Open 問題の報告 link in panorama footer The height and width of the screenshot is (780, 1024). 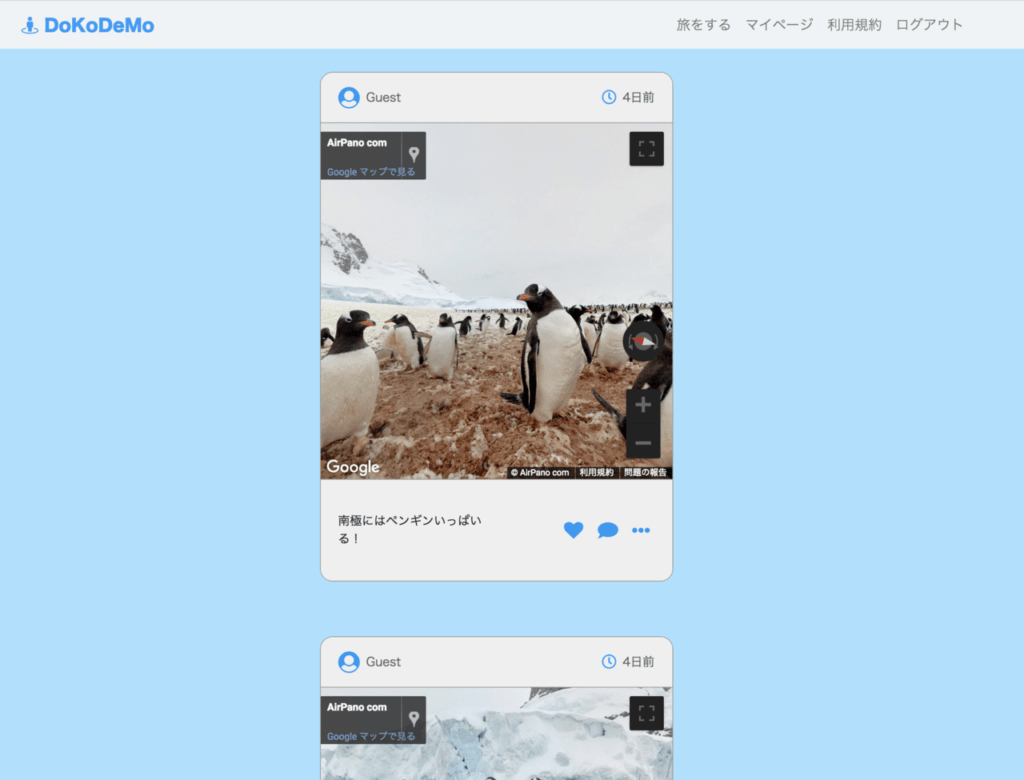pos(645,472)
